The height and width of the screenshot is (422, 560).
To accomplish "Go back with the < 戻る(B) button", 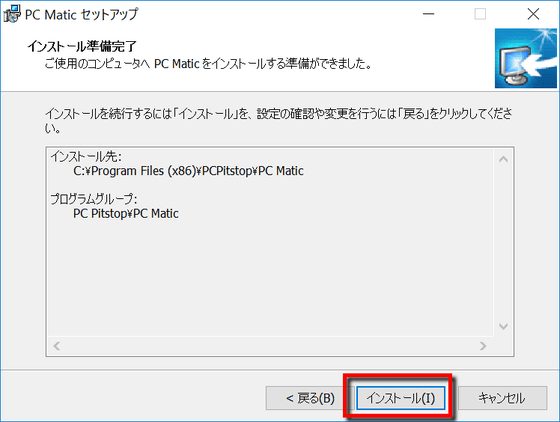I will 310,398.
